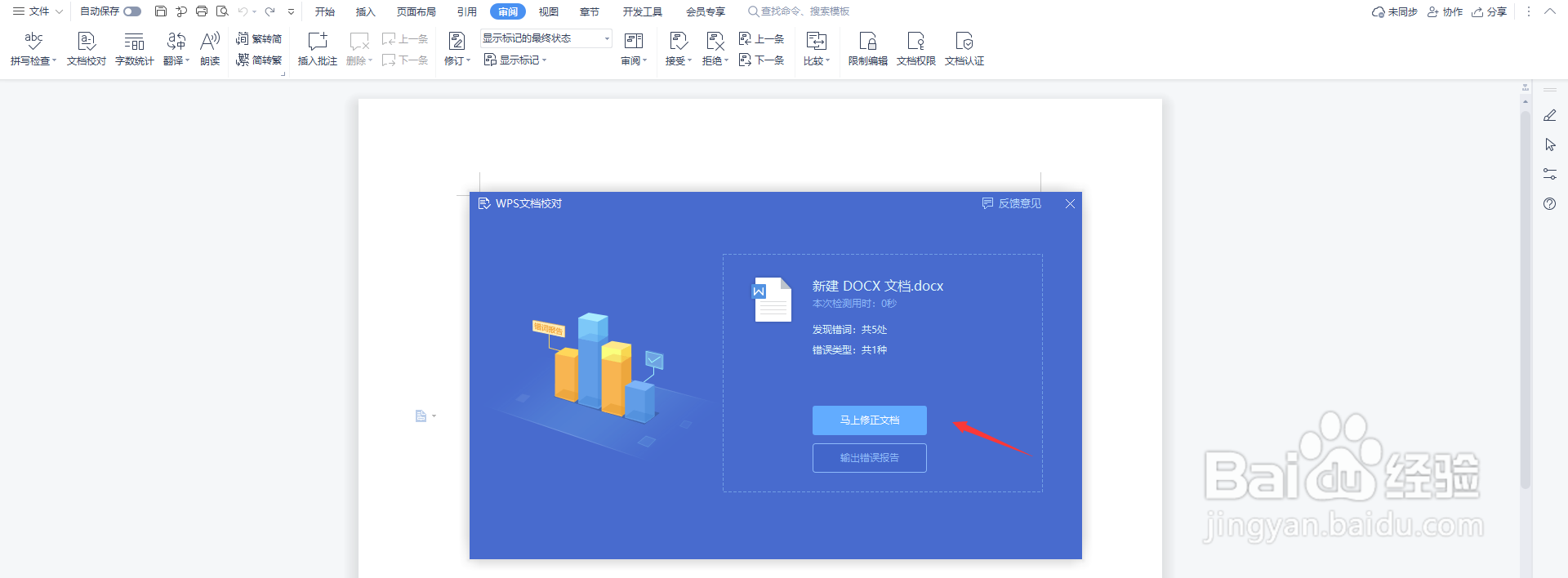
Task: Convert text with 简转繁
Action: tap(259, 60)
